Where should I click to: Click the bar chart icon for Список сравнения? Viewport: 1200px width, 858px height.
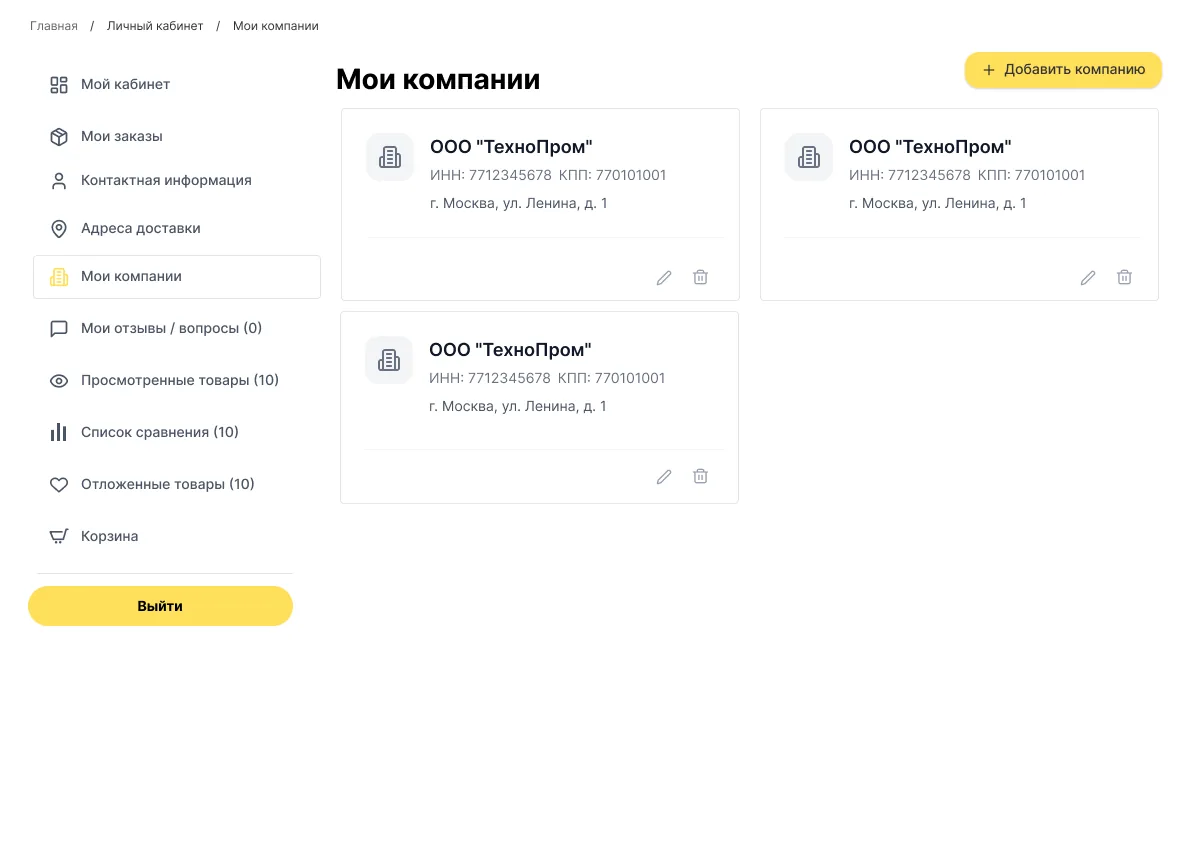pyautogui.click(x=59, y=433)
